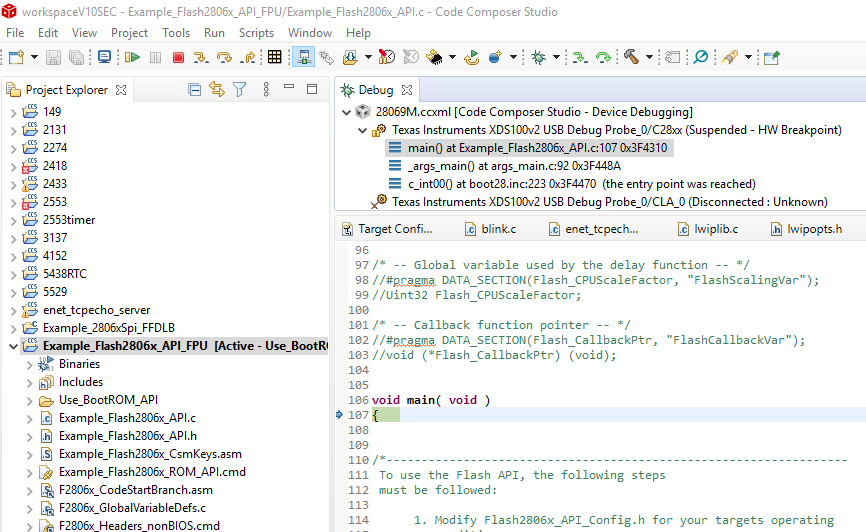Click the CPU reset chip icon
Image resolution: width=866 pixels, height=532 pixels.
435,57
